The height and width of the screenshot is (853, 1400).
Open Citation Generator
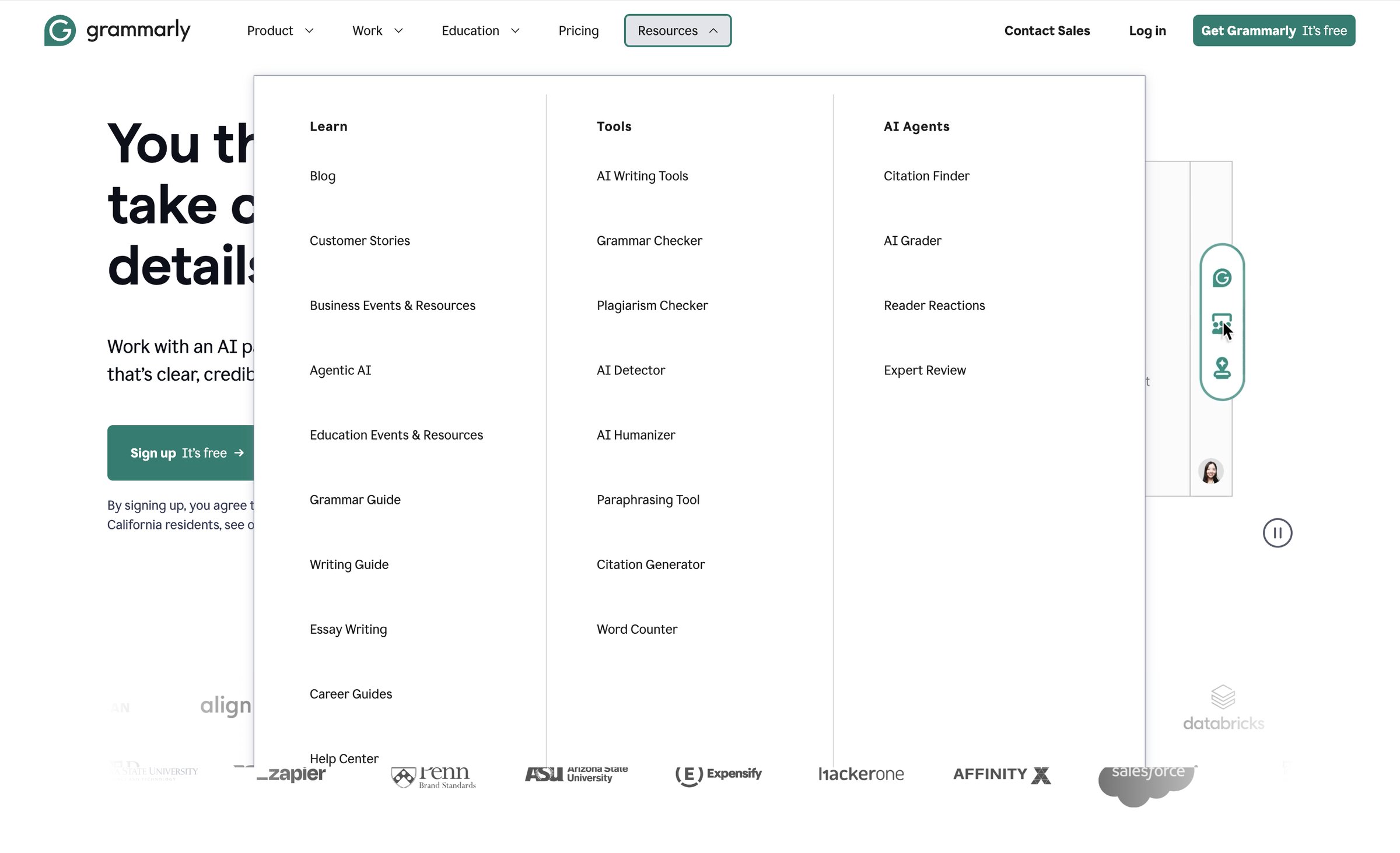tap(650, 564)
